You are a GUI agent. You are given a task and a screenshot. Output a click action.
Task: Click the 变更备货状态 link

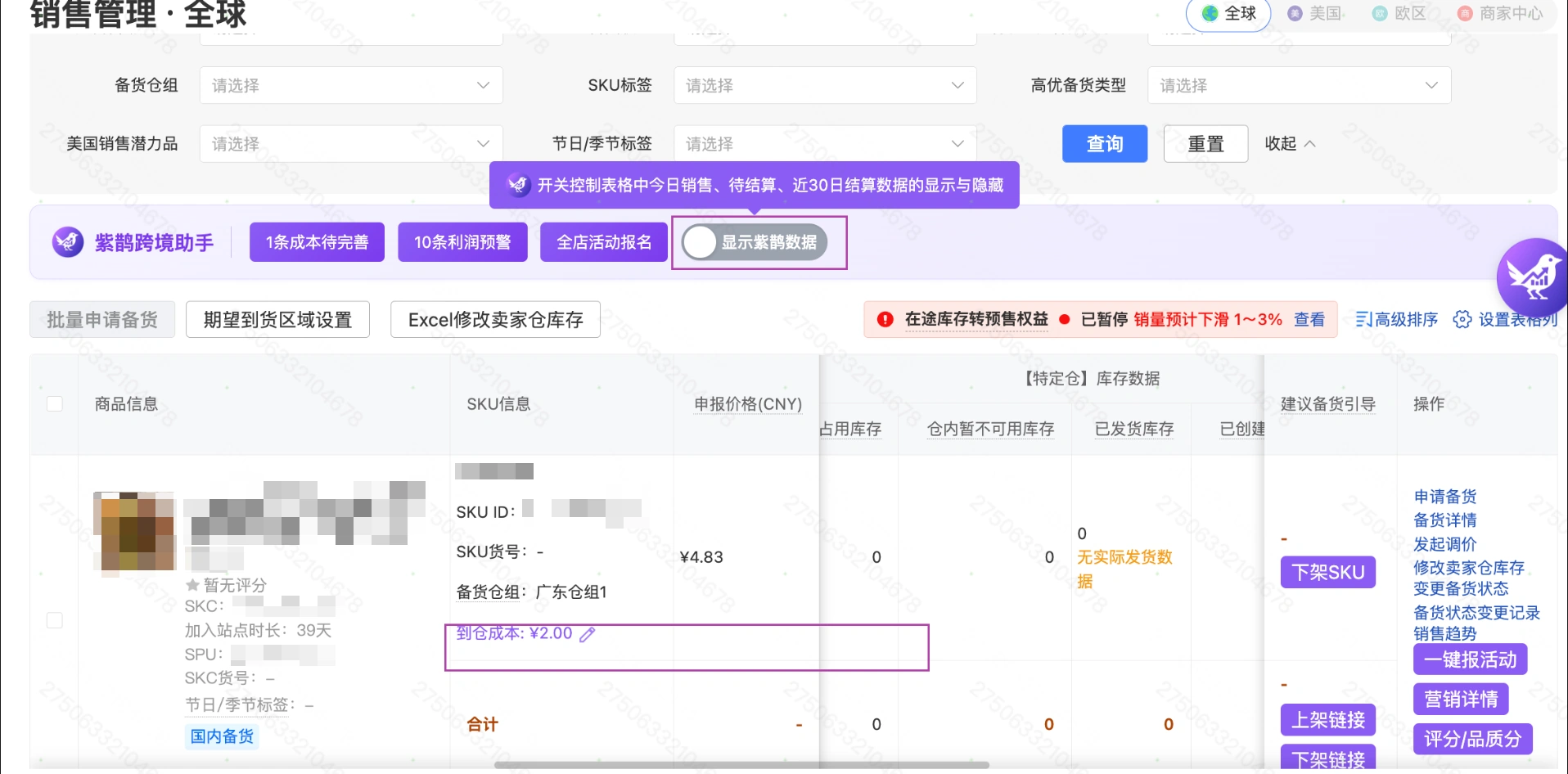(x=1461, y=589)
